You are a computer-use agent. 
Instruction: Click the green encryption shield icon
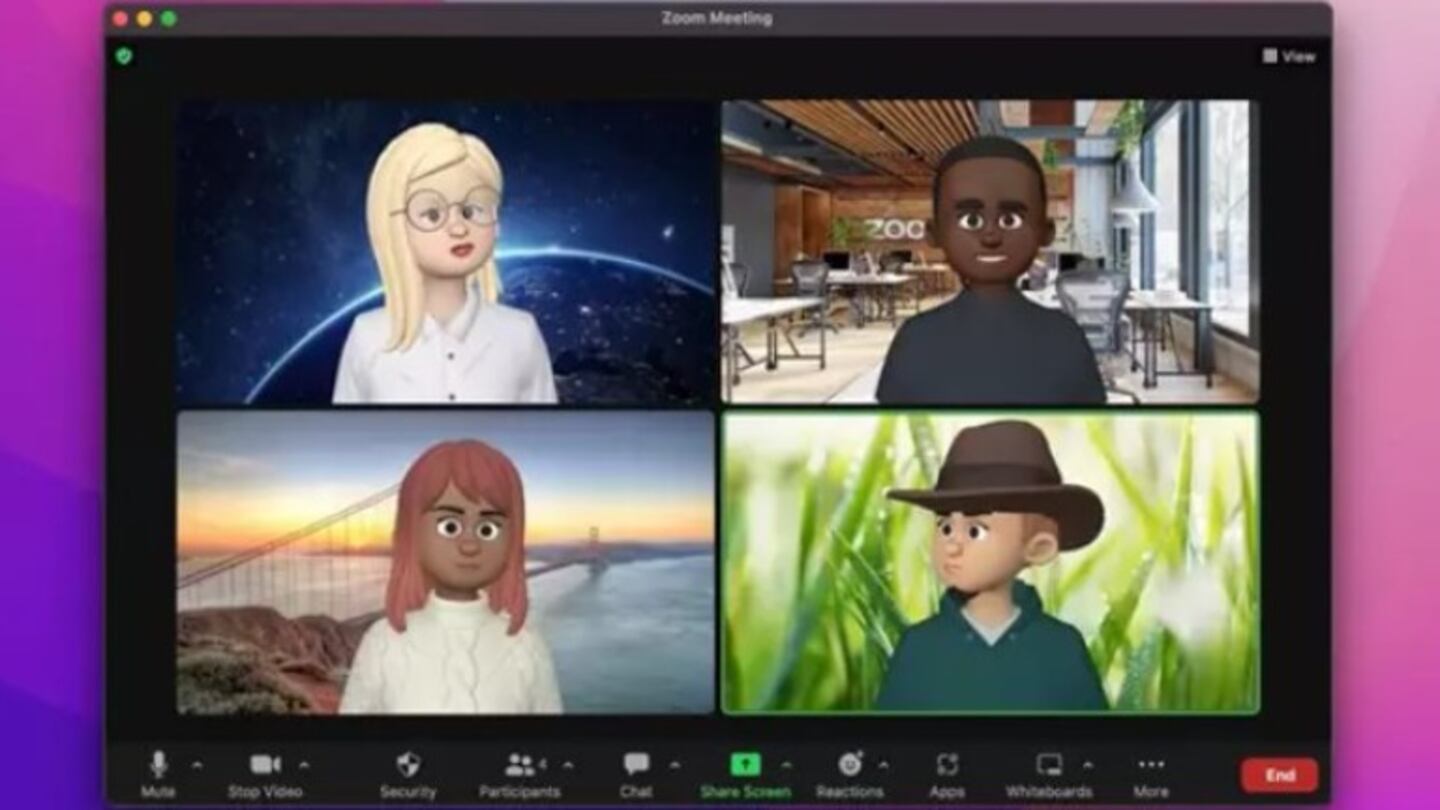[x=124, y=56]
